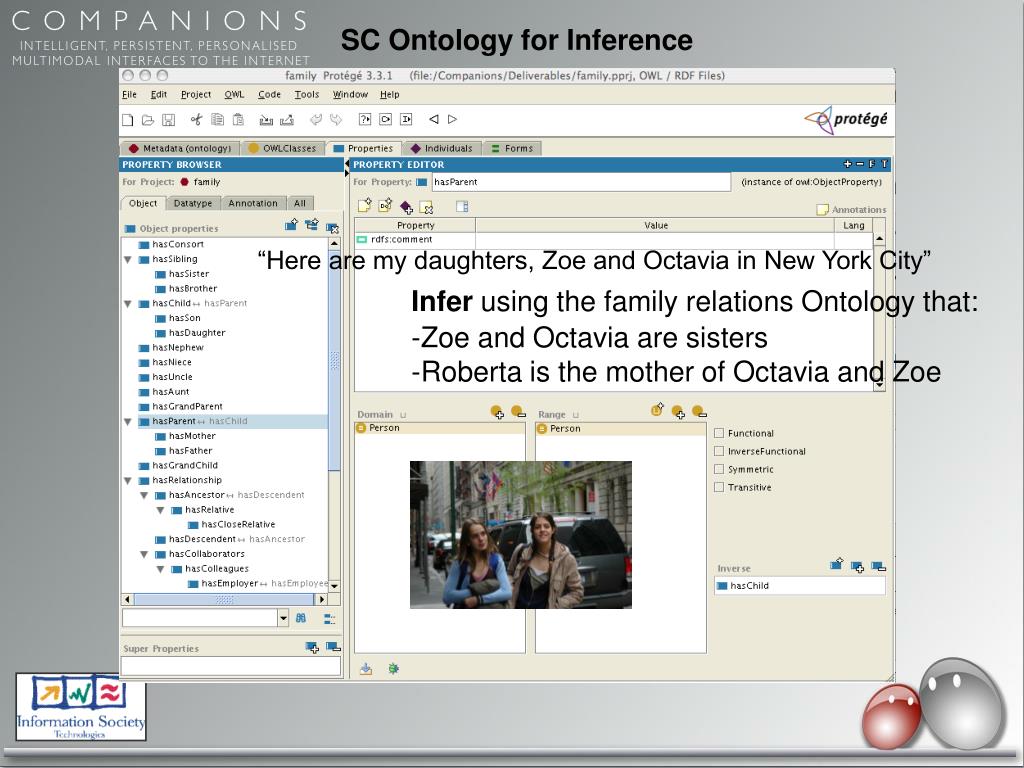The width and height of the screenshot is (1024, 768).
Task: Select the Forms tab
Action: point(512,148)
